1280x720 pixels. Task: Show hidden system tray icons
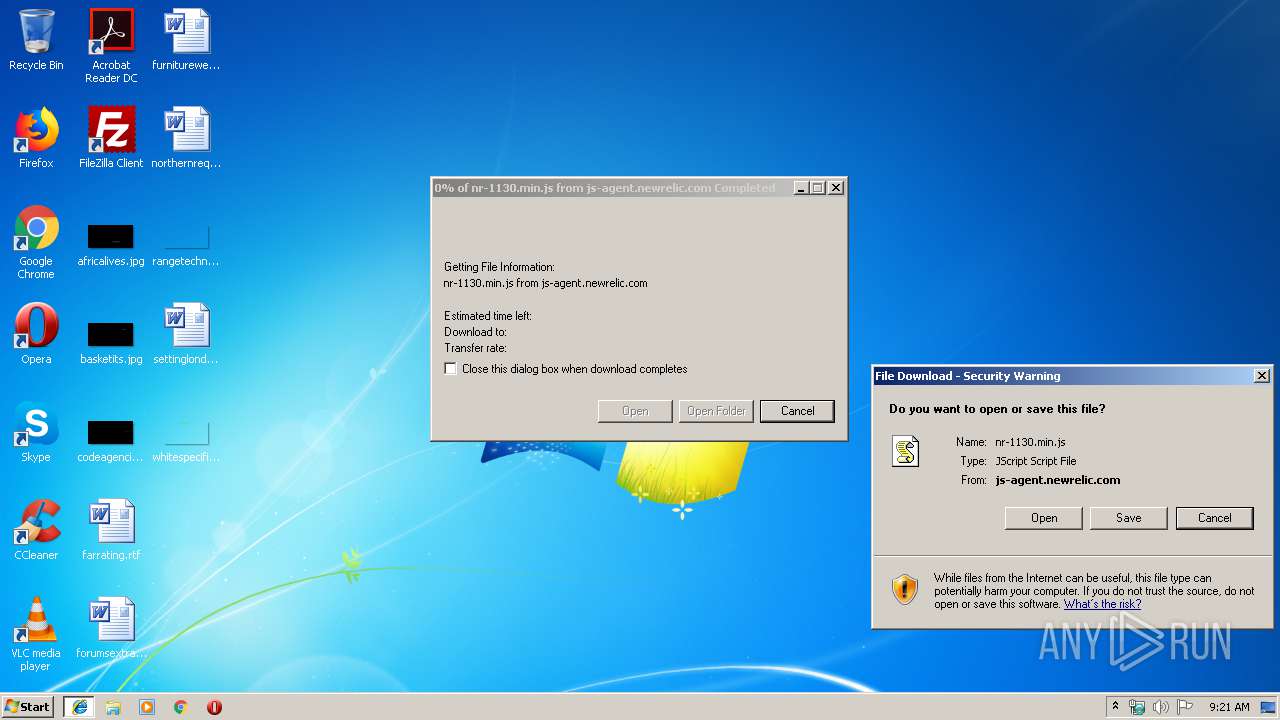[1115, 707]
